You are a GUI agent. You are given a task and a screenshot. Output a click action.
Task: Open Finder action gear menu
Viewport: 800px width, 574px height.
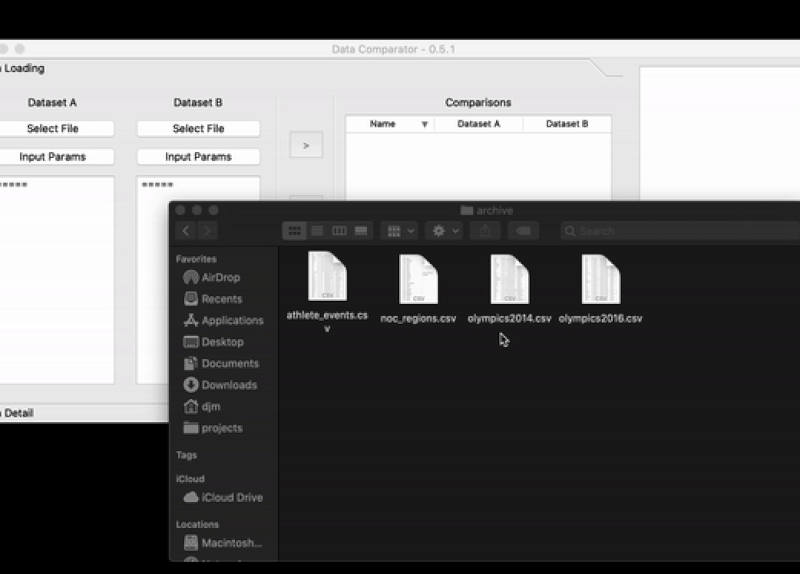pos(444,231)
